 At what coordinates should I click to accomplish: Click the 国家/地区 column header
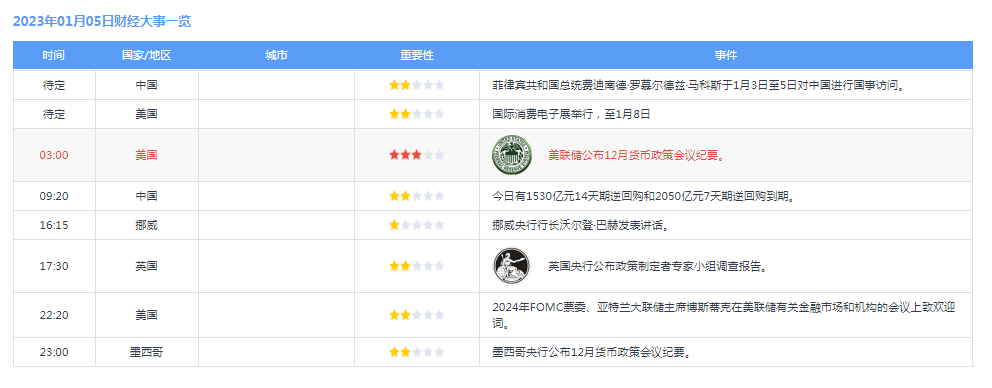click(146, 55)
